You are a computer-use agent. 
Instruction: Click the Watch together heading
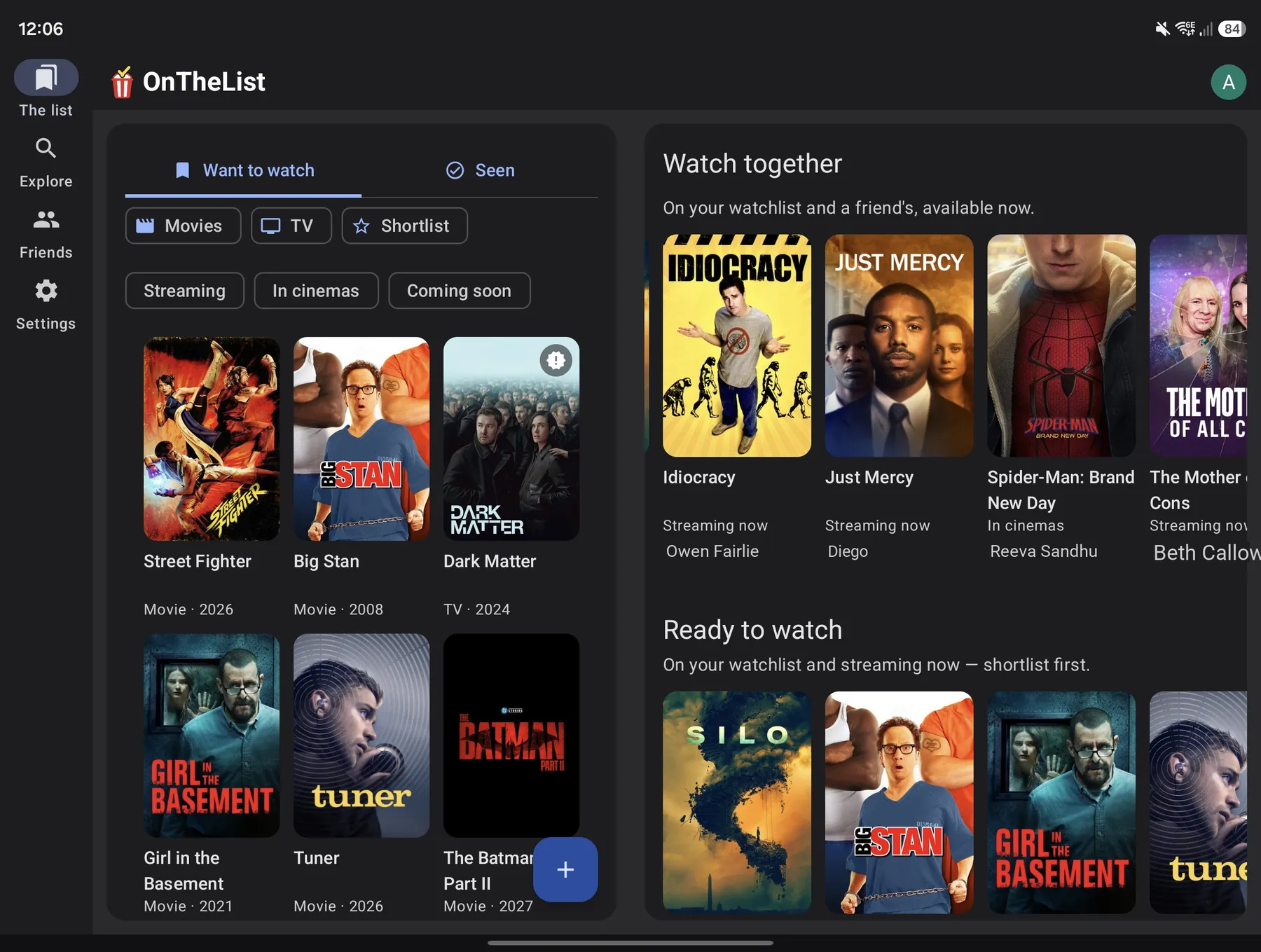coord(752,164)
